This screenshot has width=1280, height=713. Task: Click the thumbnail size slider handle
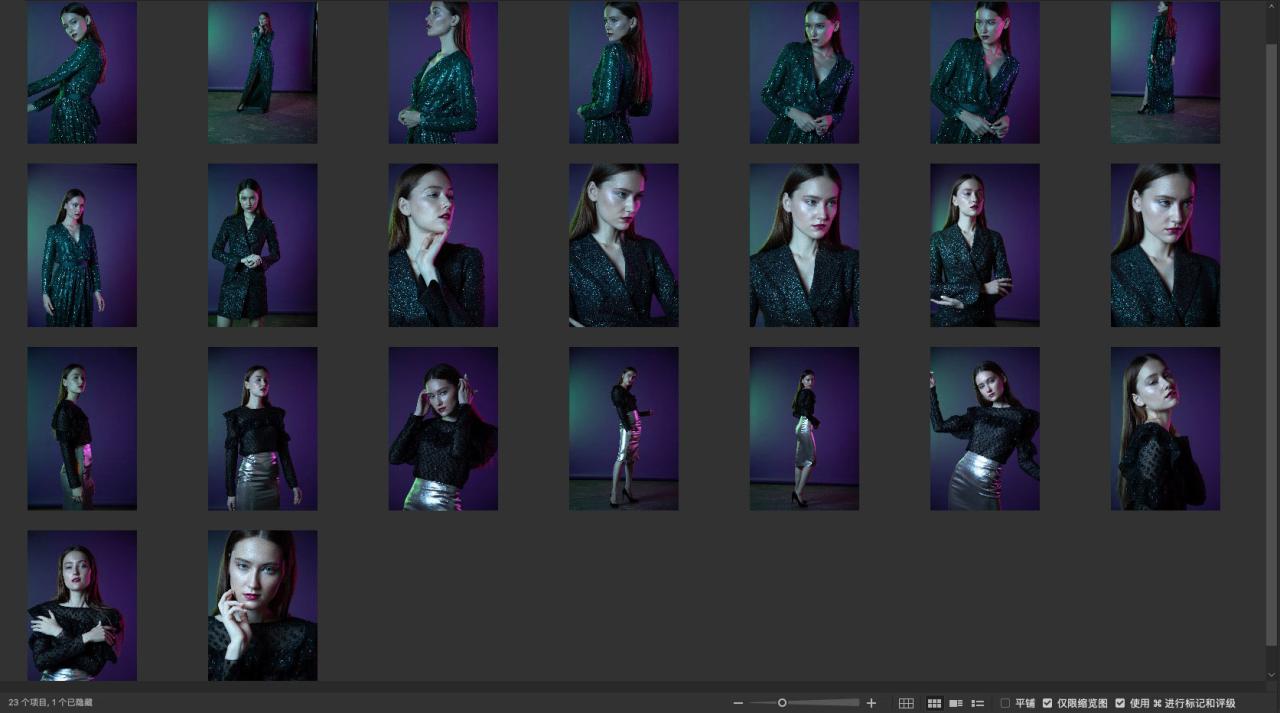782,703
